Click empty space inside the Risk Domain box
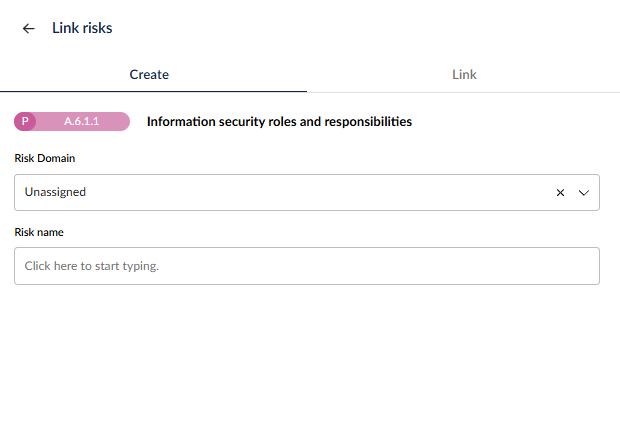Viewport: 620px width, 421px height. (x=316, y=193)
